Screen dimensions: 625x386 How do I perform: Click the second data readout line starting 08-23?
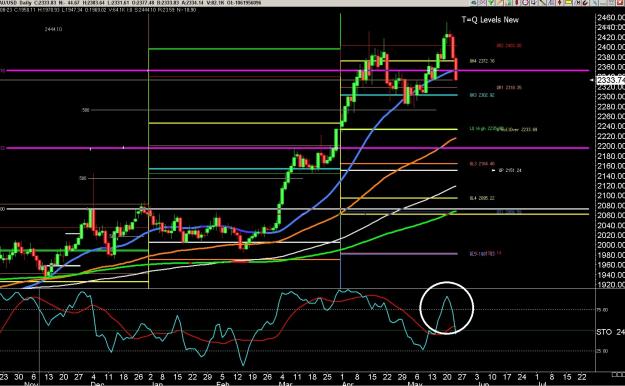tap(98, 10)
